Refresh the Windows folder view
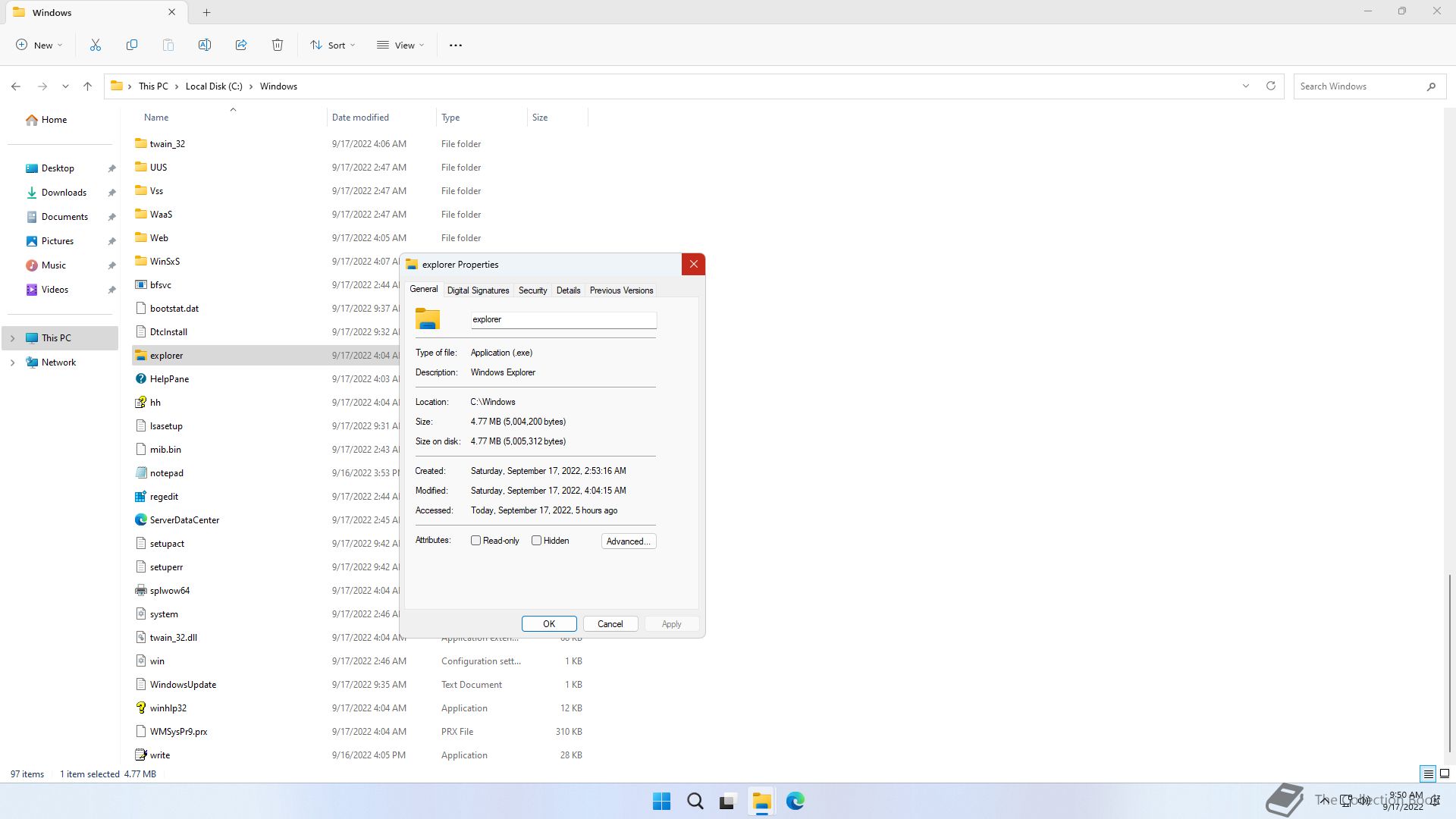1456x819 pixels. tap(1271, 86)
